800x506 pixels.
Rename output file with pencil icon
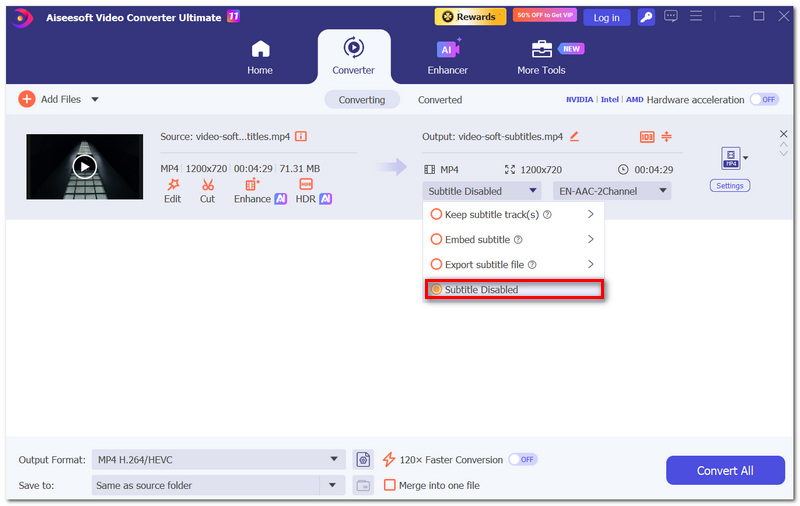574,136
